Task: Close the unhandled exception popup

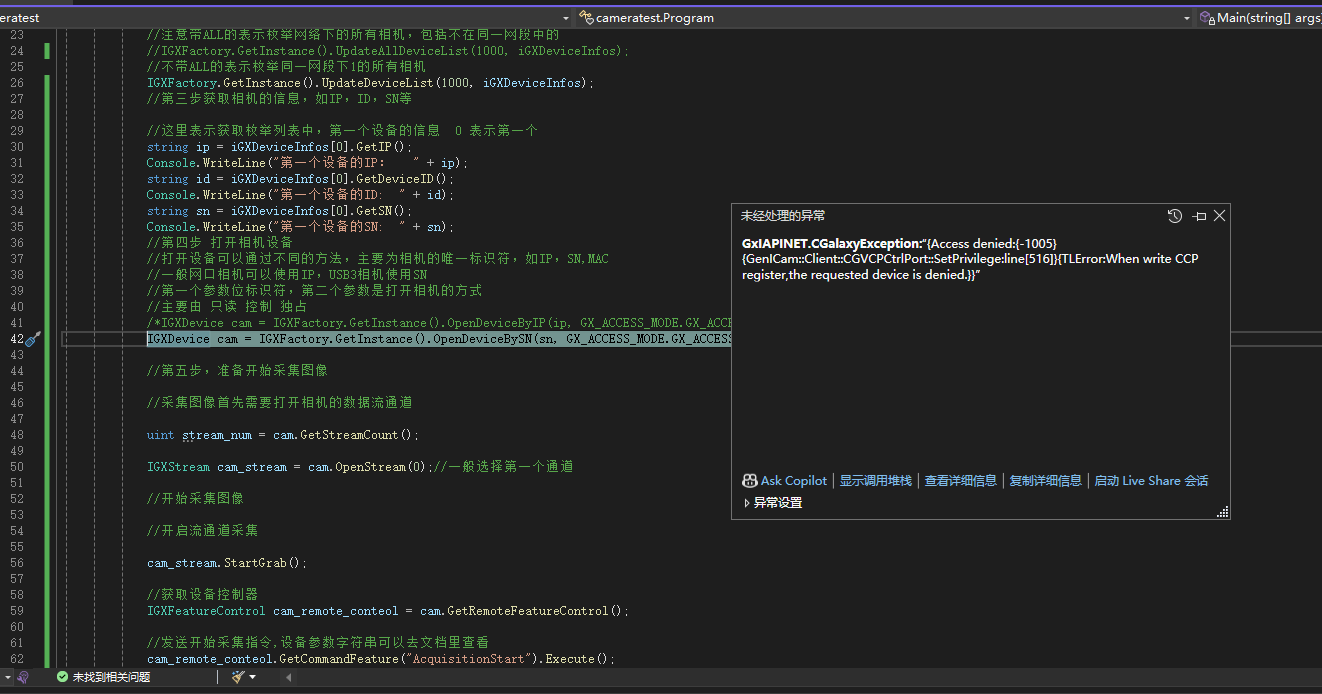Action: coord(1219,216)
